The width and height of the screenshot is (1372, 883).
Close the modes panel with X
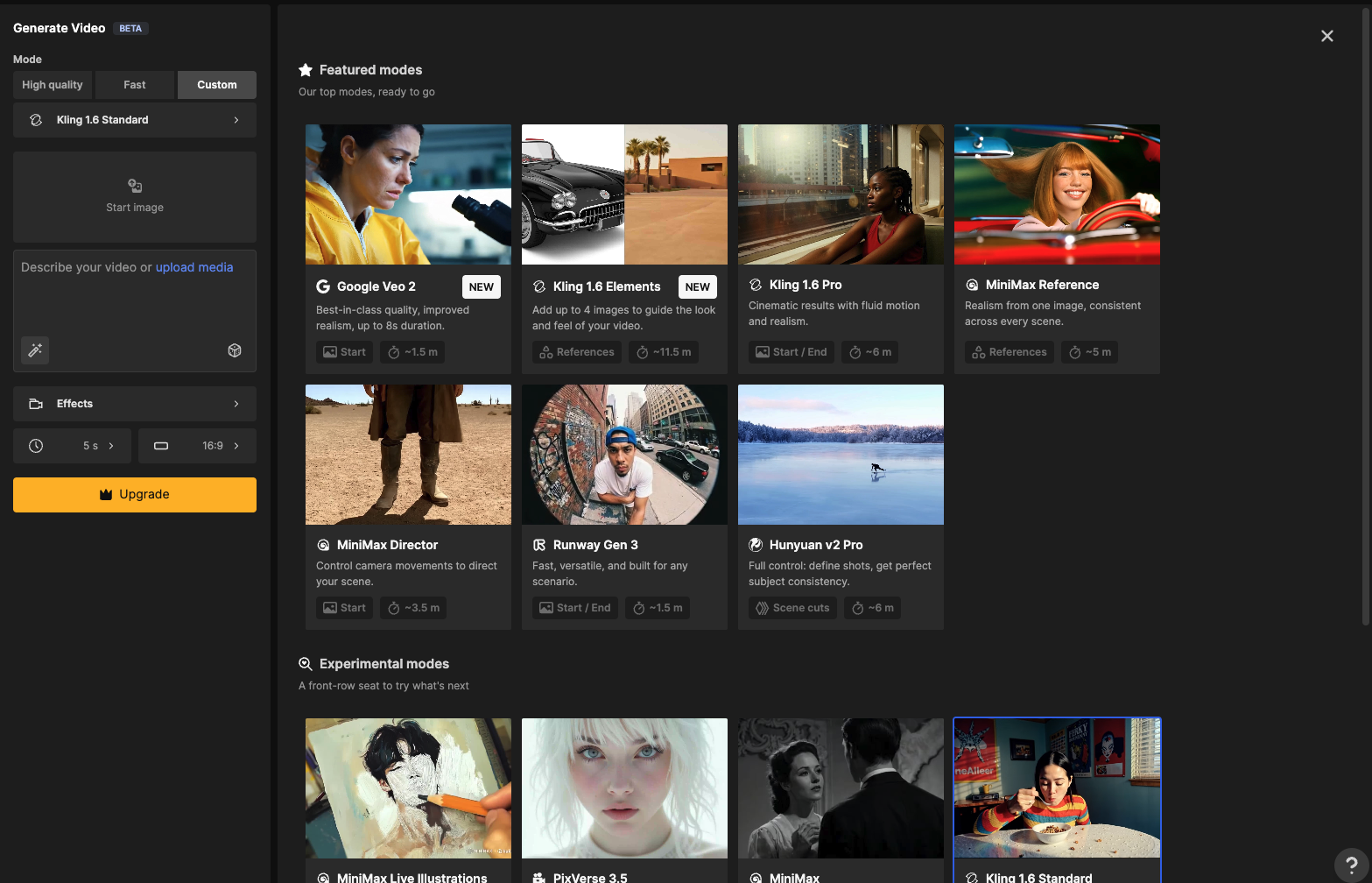click(1327, 36)
